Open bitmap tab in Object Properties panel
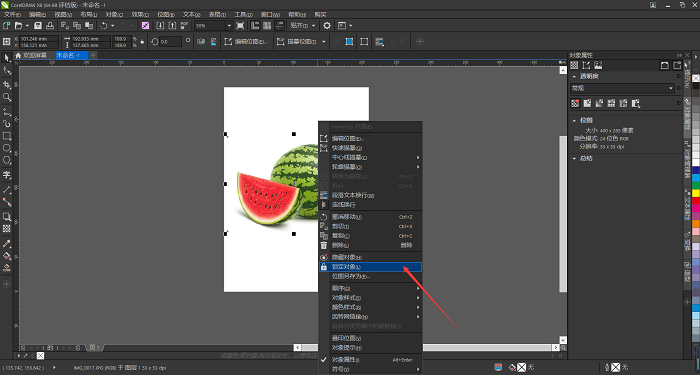700x375 pixels. tap(598, 66)
